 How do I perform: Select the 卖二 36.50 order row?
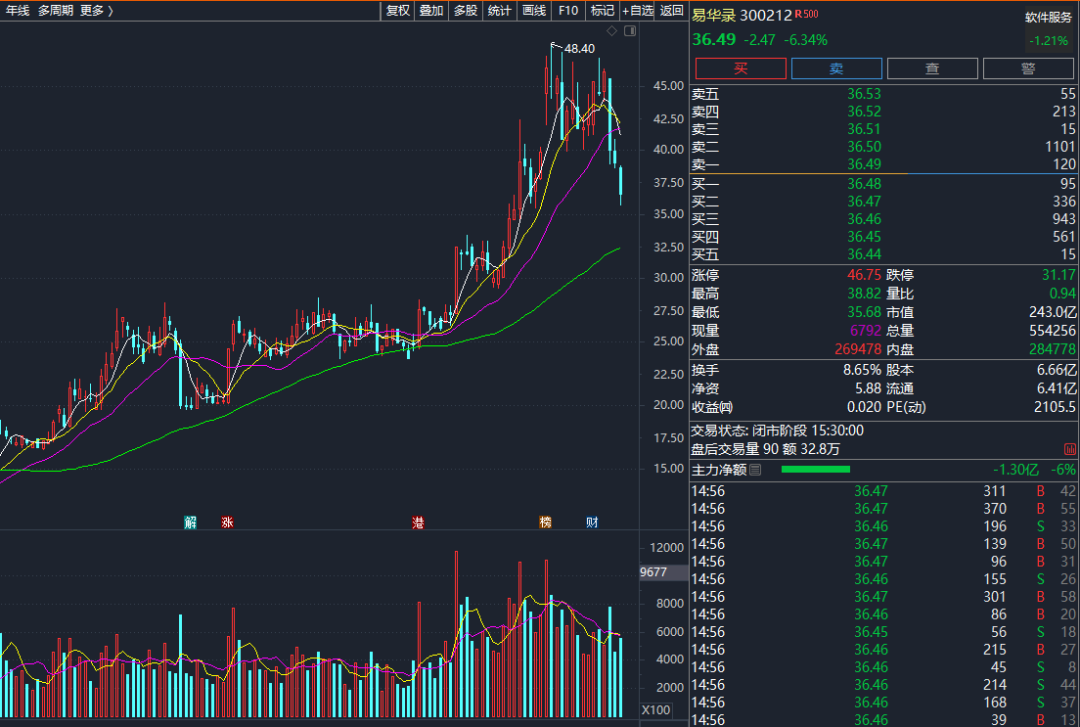pyautogui.click(x=883, y=147)
